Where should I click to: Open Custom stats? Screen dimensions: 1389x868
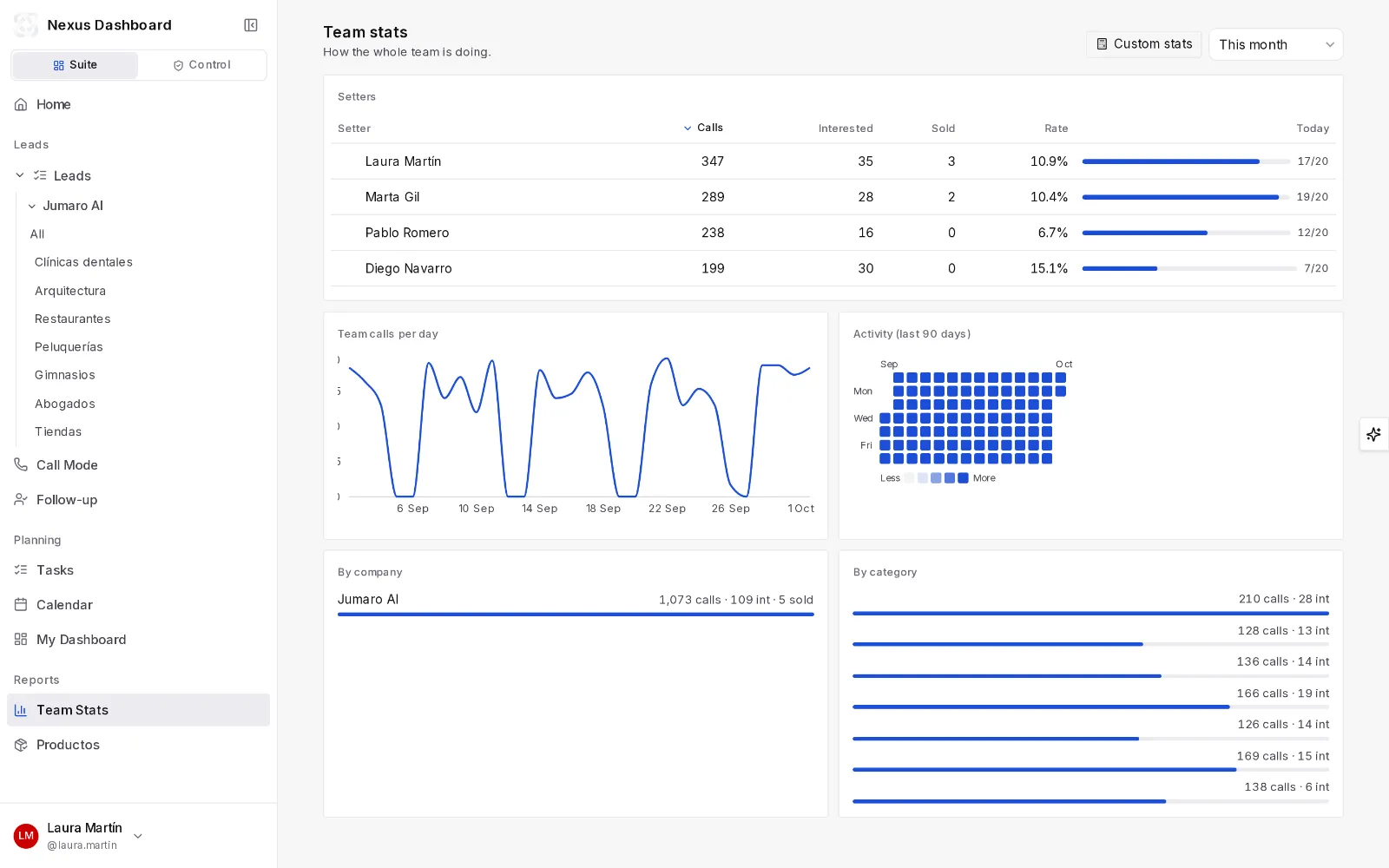(x=1143, y=44)
